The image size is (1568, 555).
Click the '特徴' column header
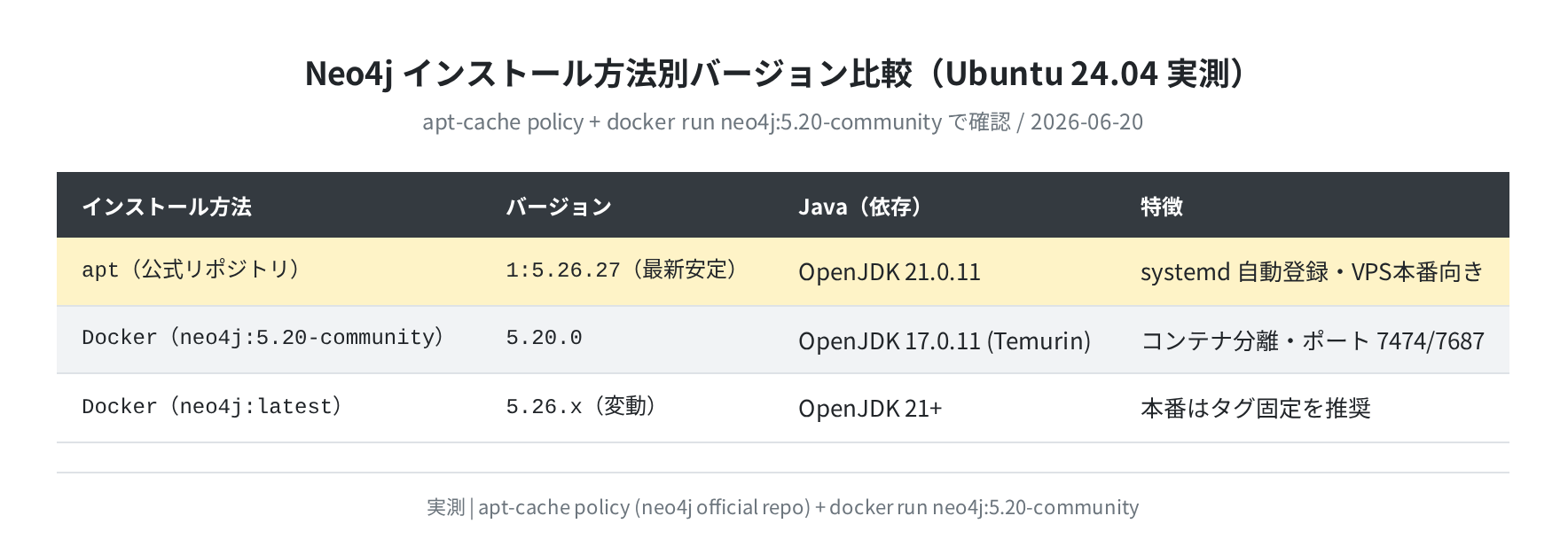(1162, 207)
